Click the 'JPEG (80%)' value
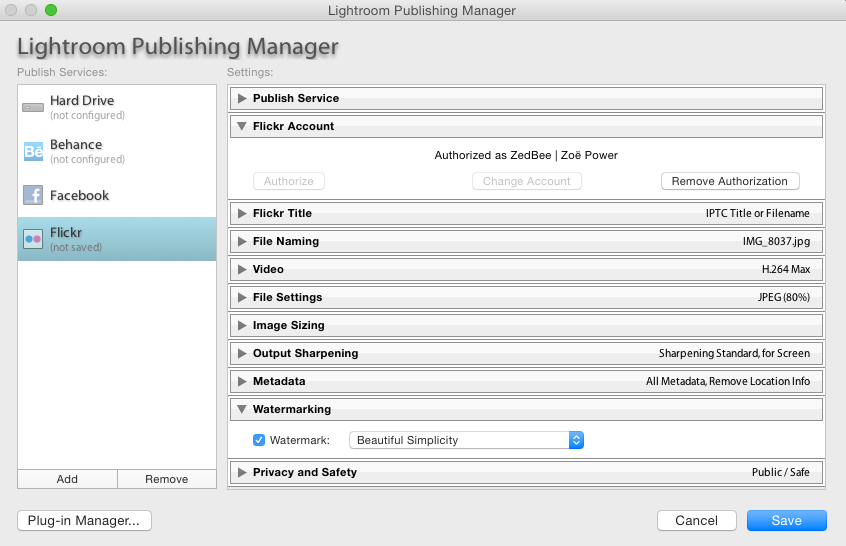Image resolution: width=846 pixels, height=546 pixels. tap(784, 297)
